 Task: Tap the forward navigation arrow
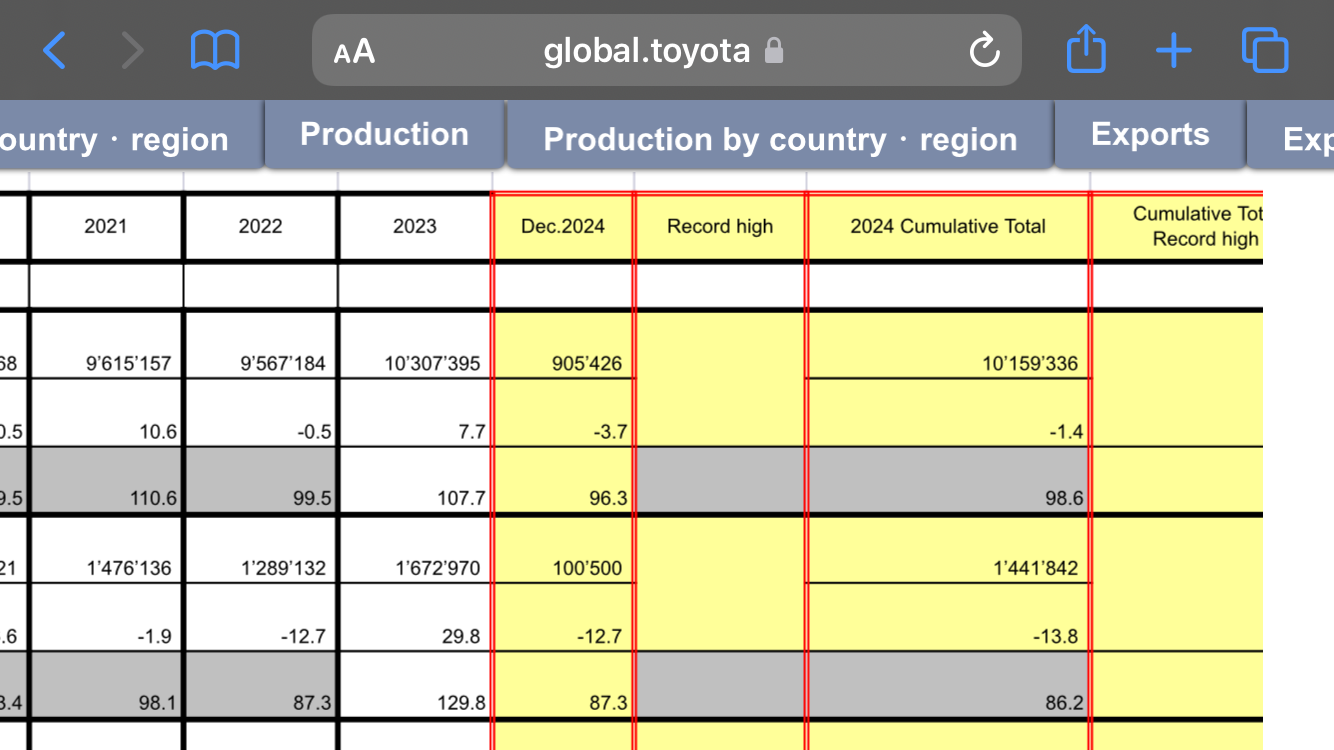(132, 50)
